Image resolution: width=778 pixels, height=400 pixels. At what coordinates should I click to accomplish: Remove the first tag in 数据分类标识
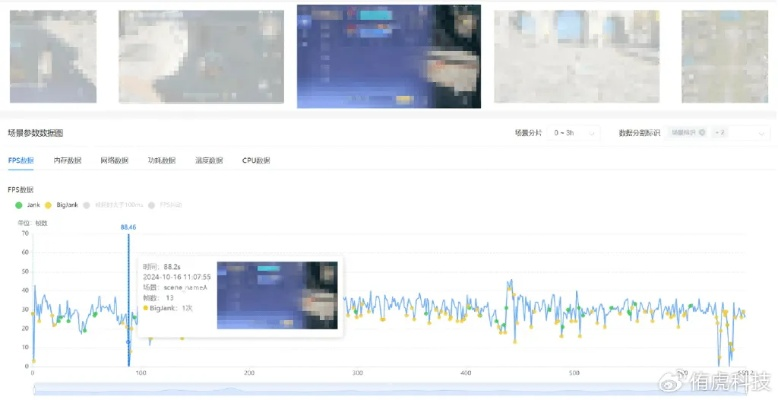pyautogui.click(x=701, y=133)
